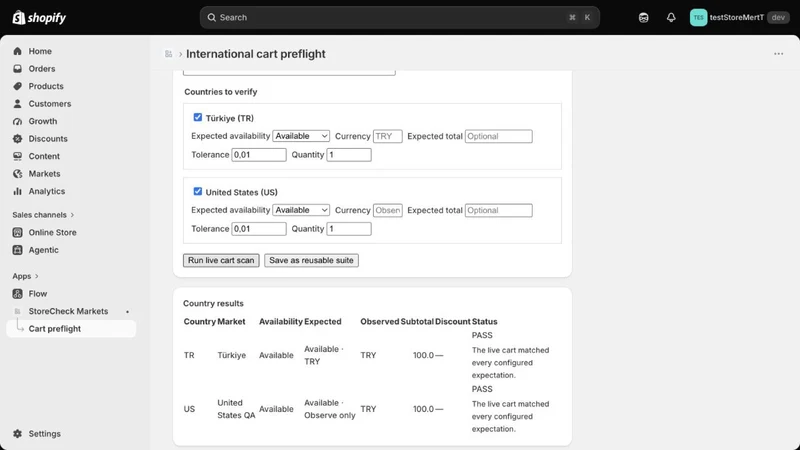Click the Türkiye Quantity field
The height and width of the screenshot is (450, 800).
(x=349, y=155)
